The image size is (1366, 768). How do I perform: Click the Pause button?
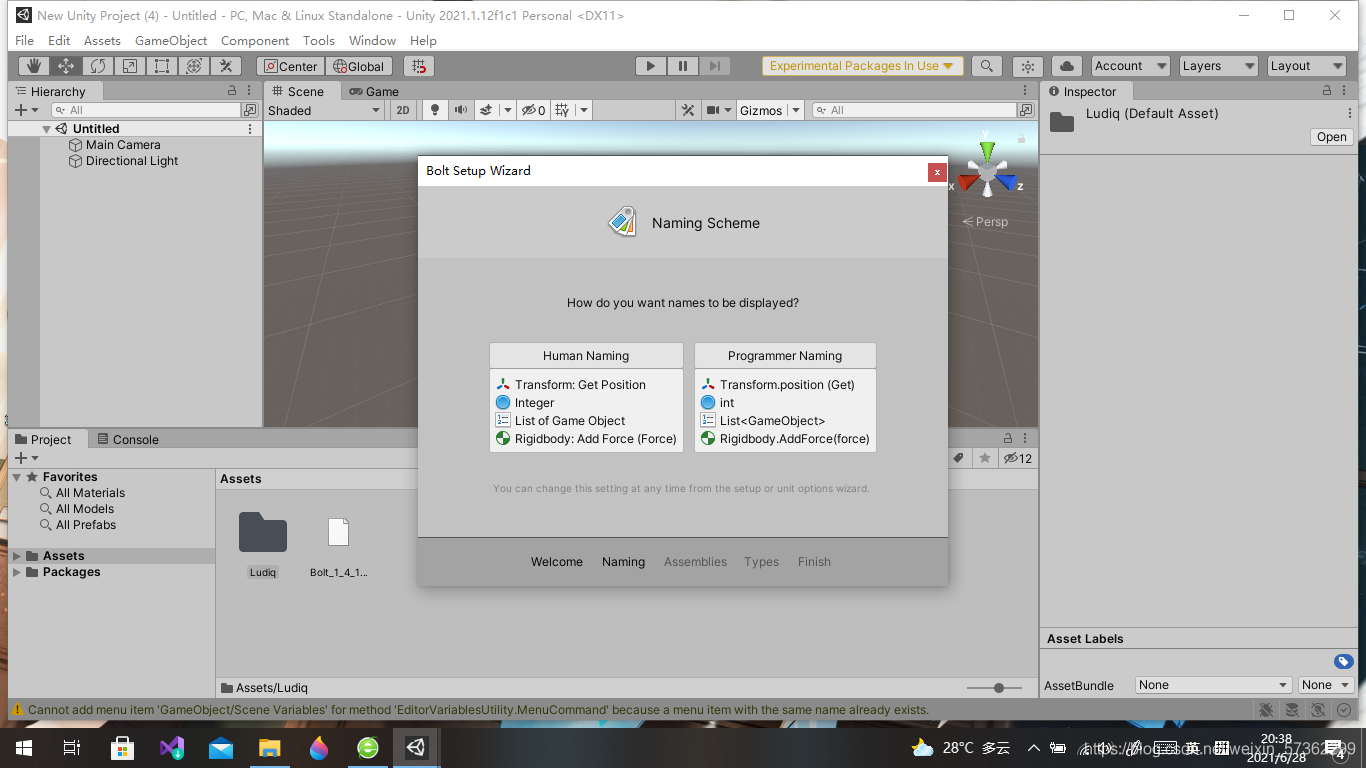[682, 66]
